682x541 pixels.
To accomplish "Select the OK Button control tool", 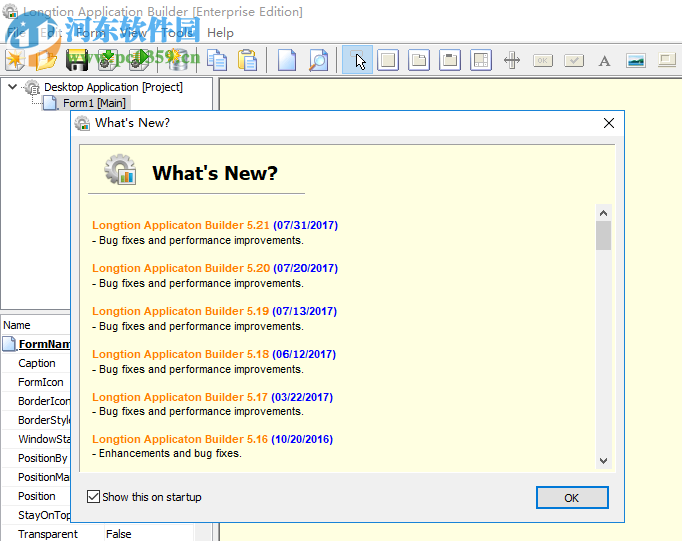I will pyautogui.click(x=543, y=60).
